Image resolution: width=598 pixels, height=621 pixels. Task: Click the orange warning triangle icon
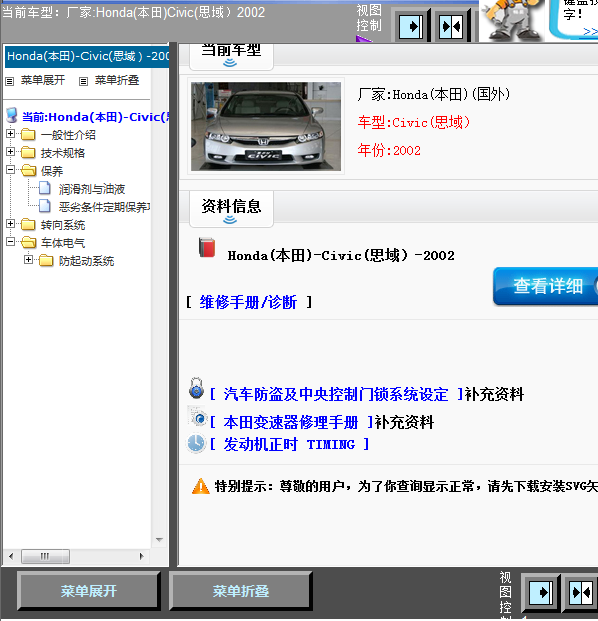click(201, 486)
